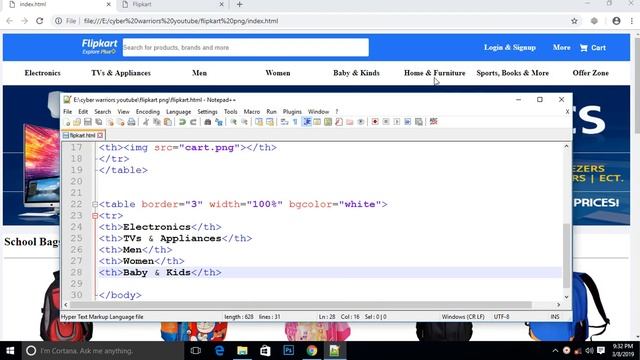Bookmark the page with the star icon

pyautogui.click(x=574, y=21)
